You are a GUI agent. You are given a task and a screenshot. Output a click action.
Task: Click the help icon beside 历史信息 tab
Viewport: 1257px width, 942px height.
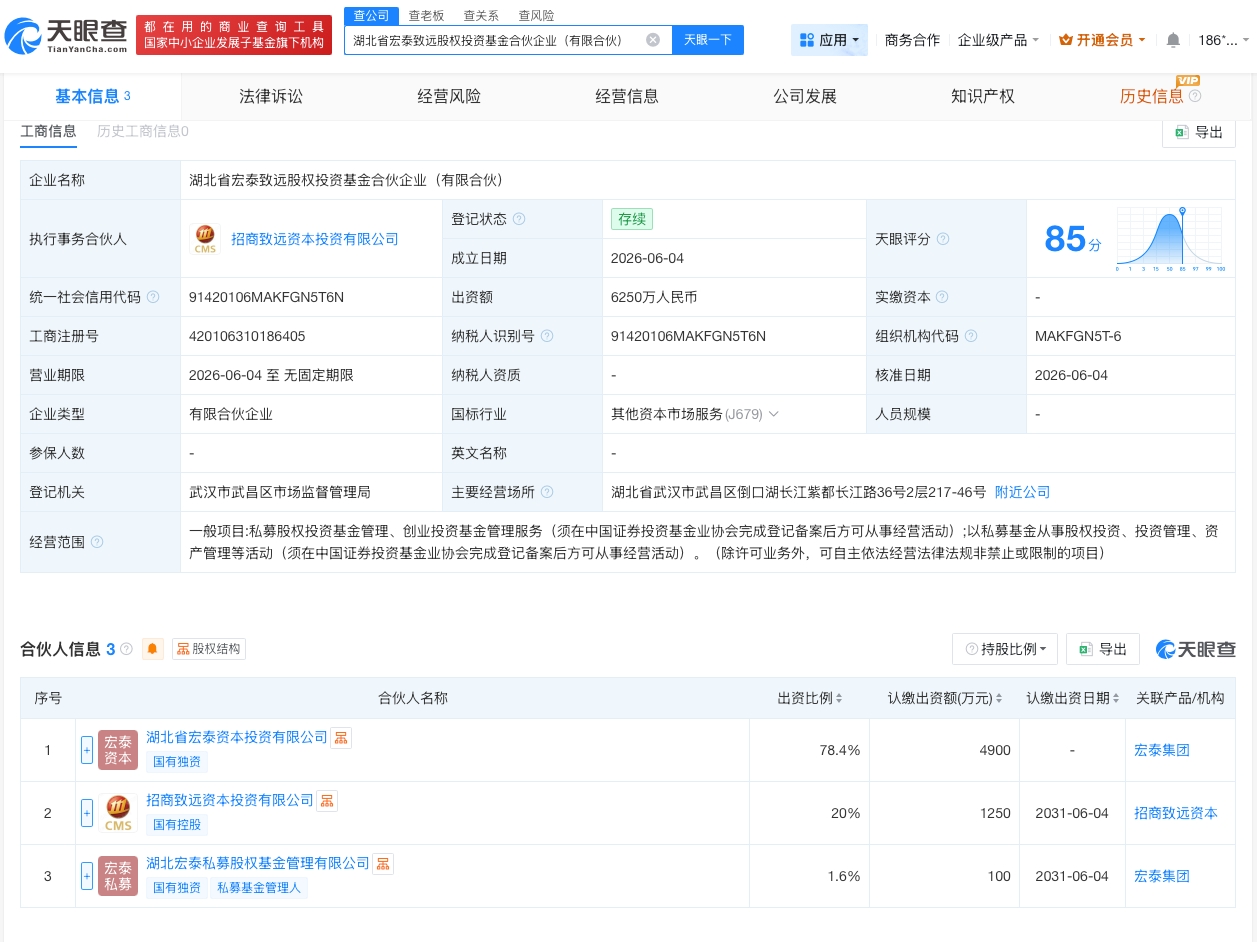[1195, 96]
